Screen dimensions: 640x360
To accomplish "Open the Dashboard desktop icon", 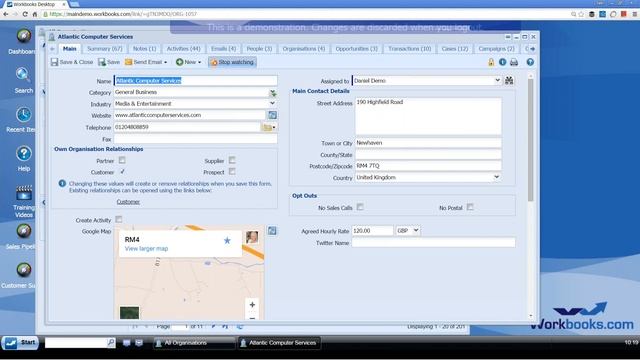I will [24, 36].
